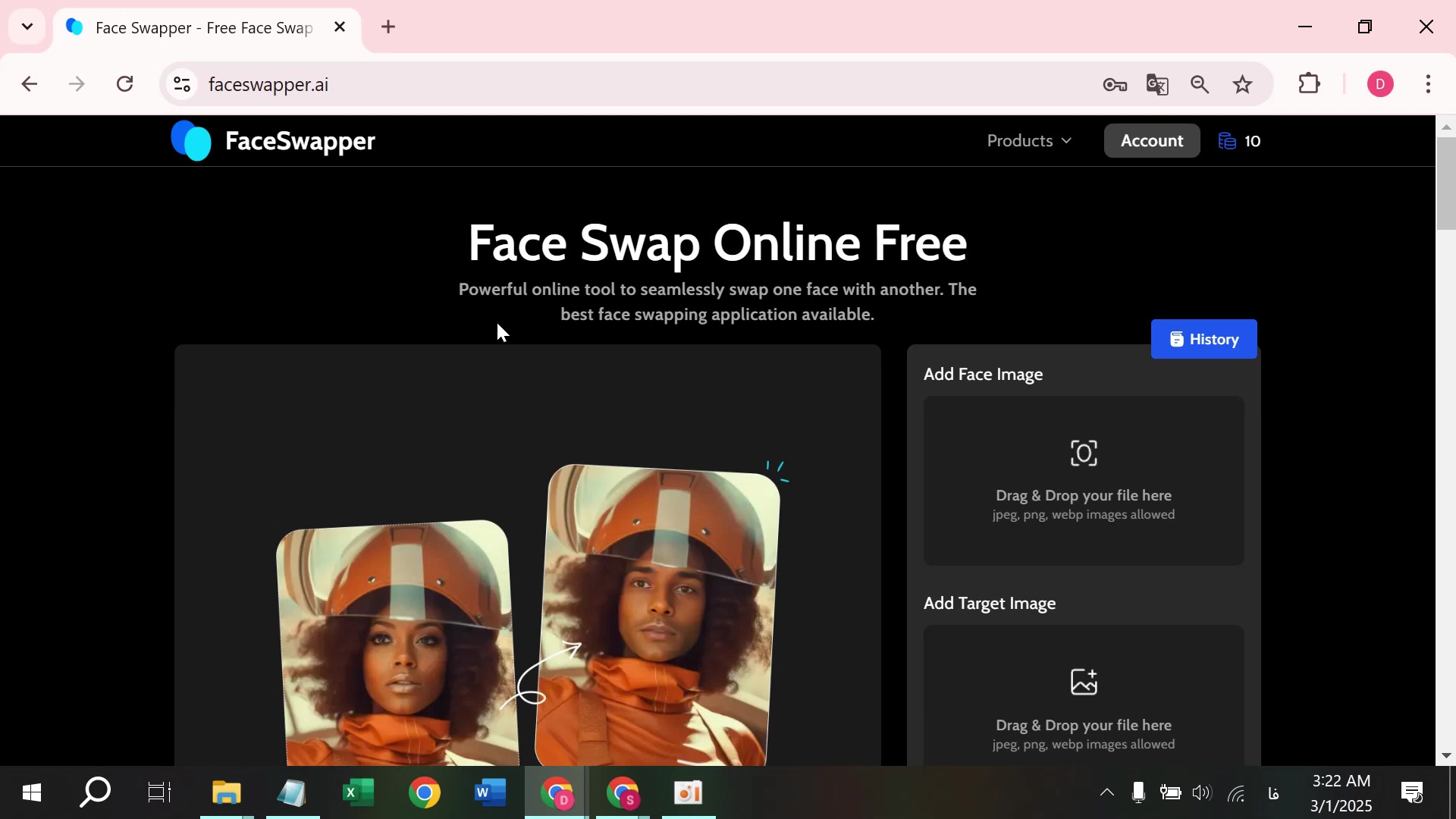Viewport: 1456px width, 819px height.
Task: Open Chrome's three-dot menu
Action: point(1428,84)
